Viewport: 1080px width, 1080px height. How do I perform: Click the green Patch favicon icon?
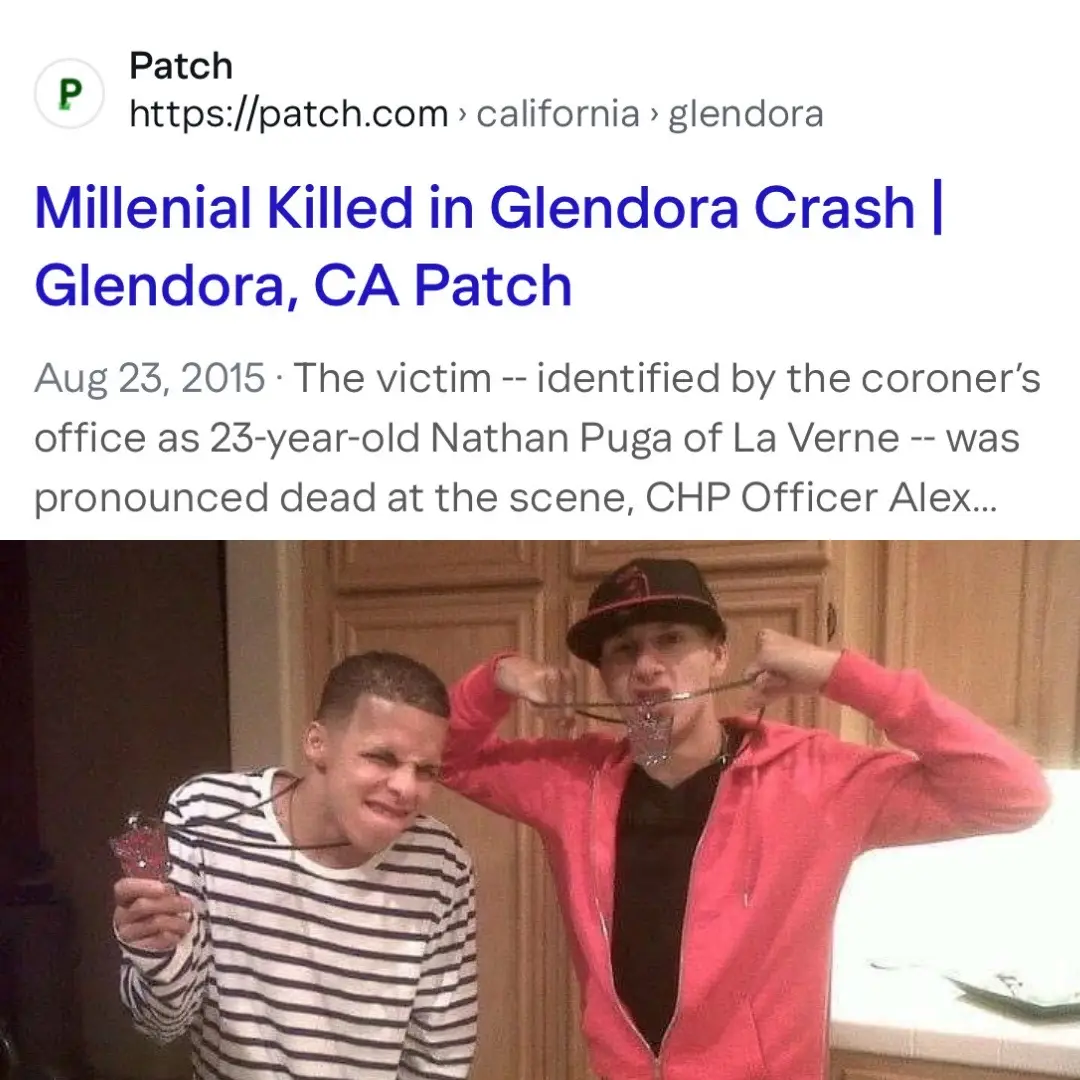[70, 94]
